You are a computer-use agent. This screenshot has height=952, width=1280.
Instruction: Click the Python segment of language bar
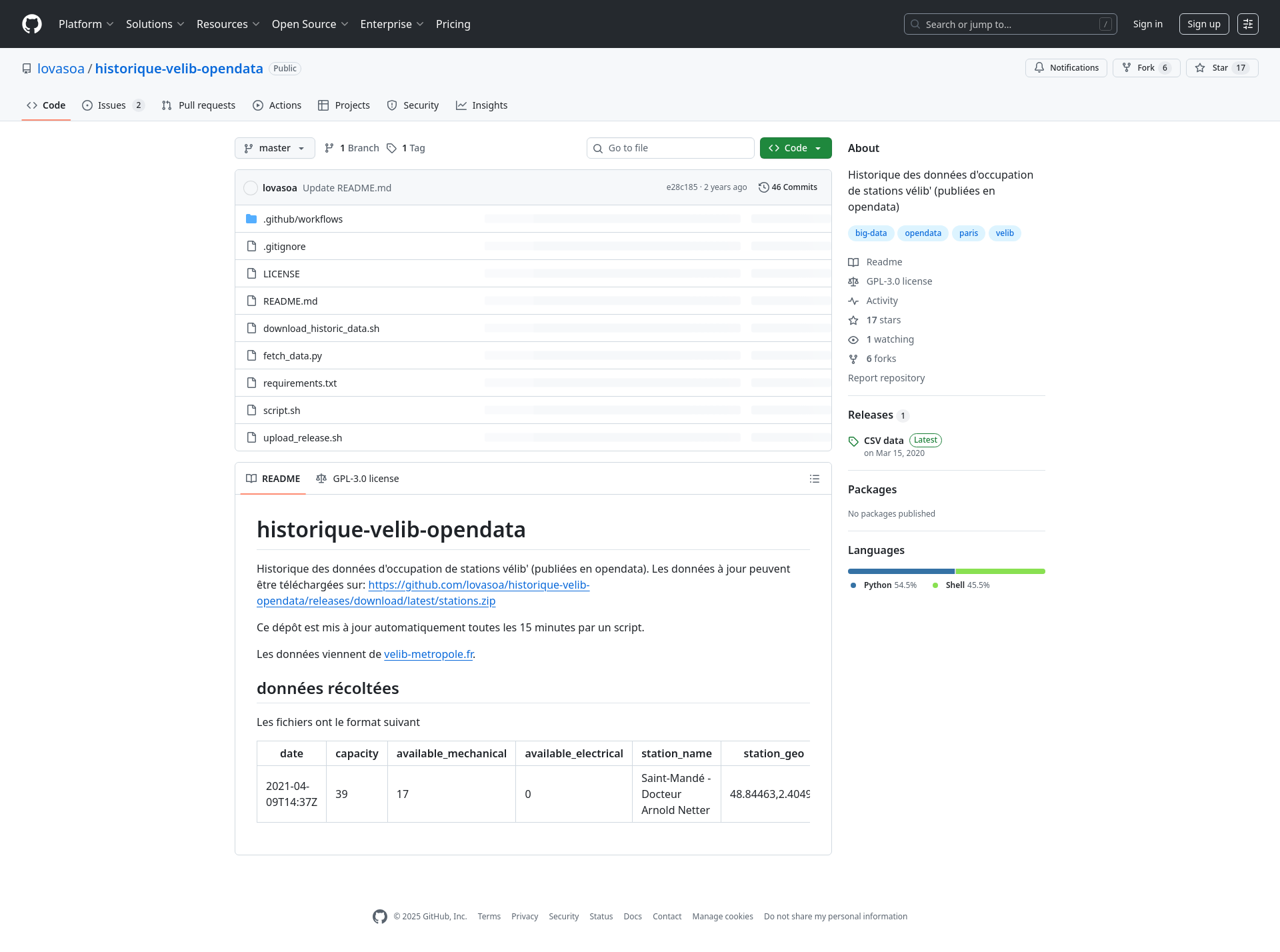[x=901, y=571]
